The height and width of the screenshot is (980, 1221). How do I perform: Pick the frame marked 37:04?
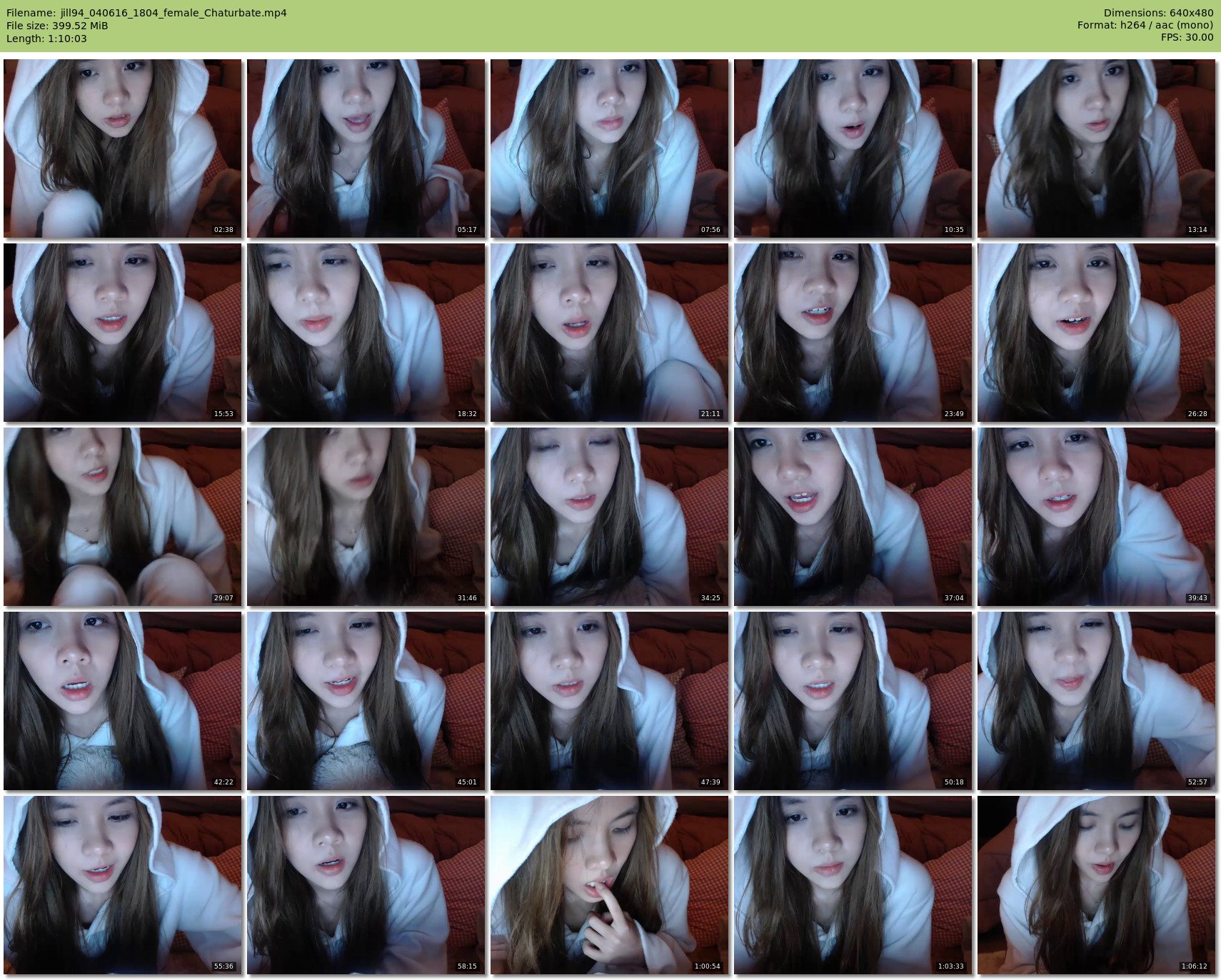(x=853, y=517)
